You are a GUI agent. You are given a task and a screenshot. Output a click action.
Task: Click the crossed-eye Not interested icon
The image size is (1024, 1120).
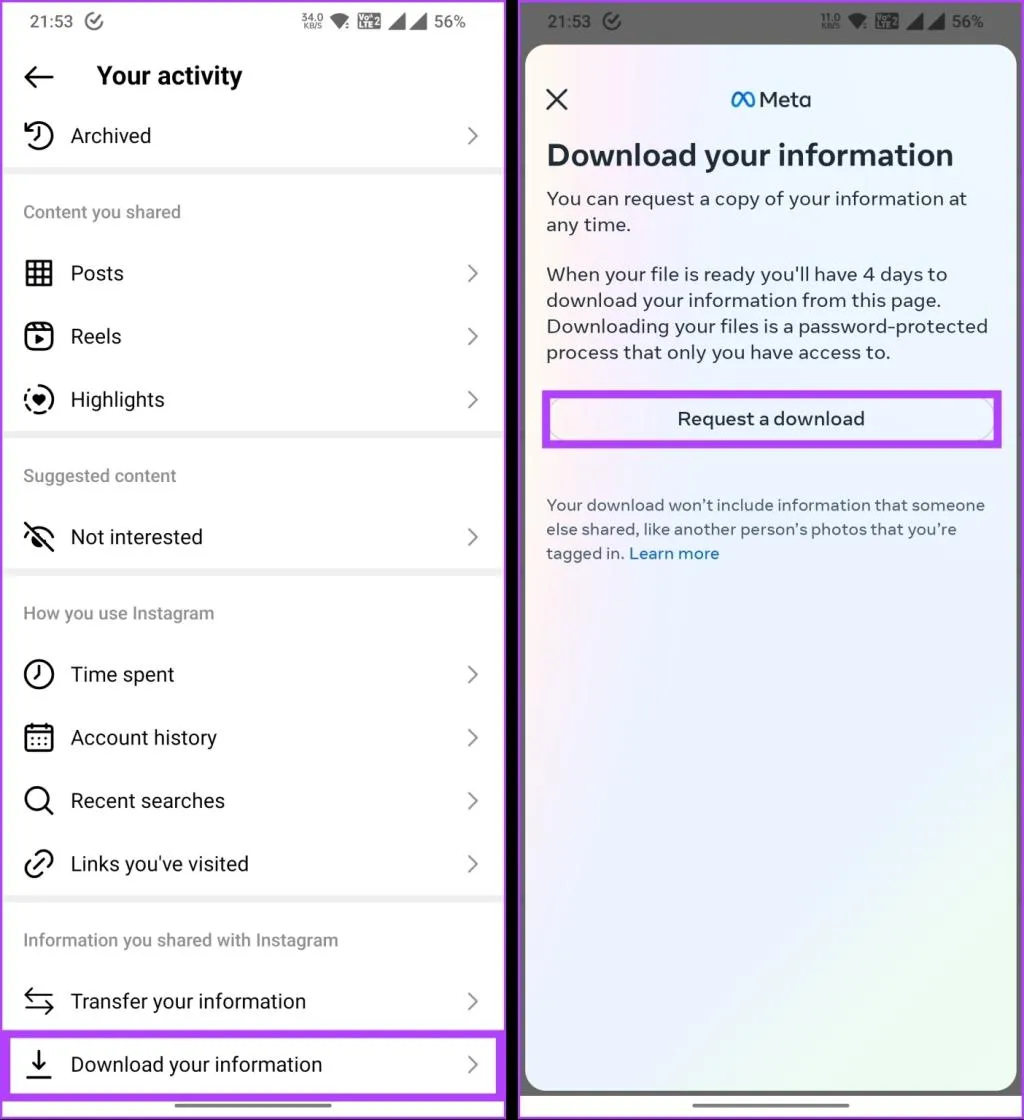[x=38, y=537]
